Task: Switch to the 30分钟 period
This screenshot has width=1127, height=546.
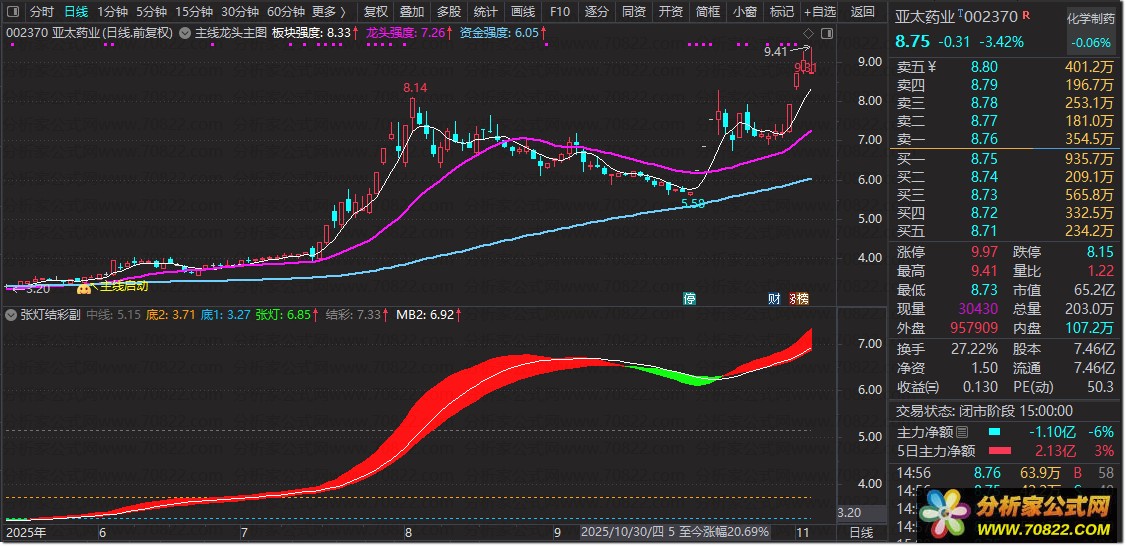Action: point(239,11)
